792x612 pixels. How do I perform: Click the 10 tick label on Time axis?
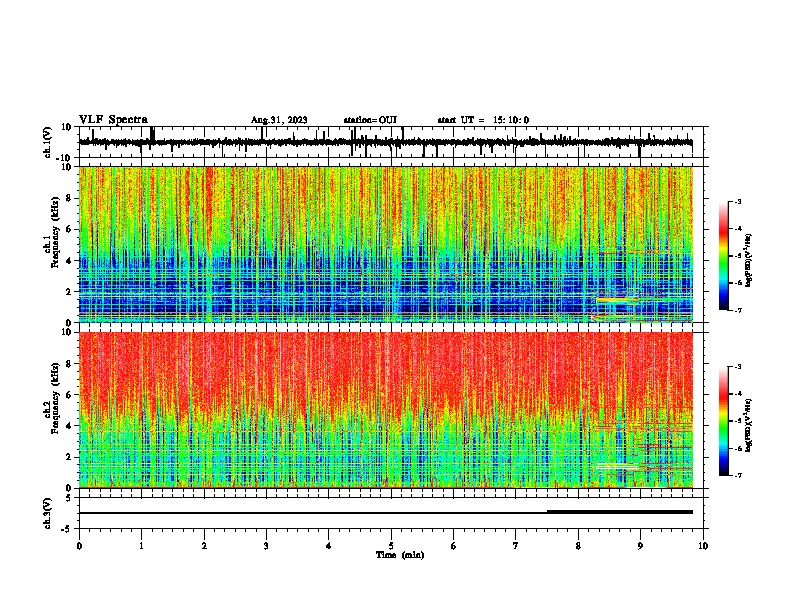(703, 546)
